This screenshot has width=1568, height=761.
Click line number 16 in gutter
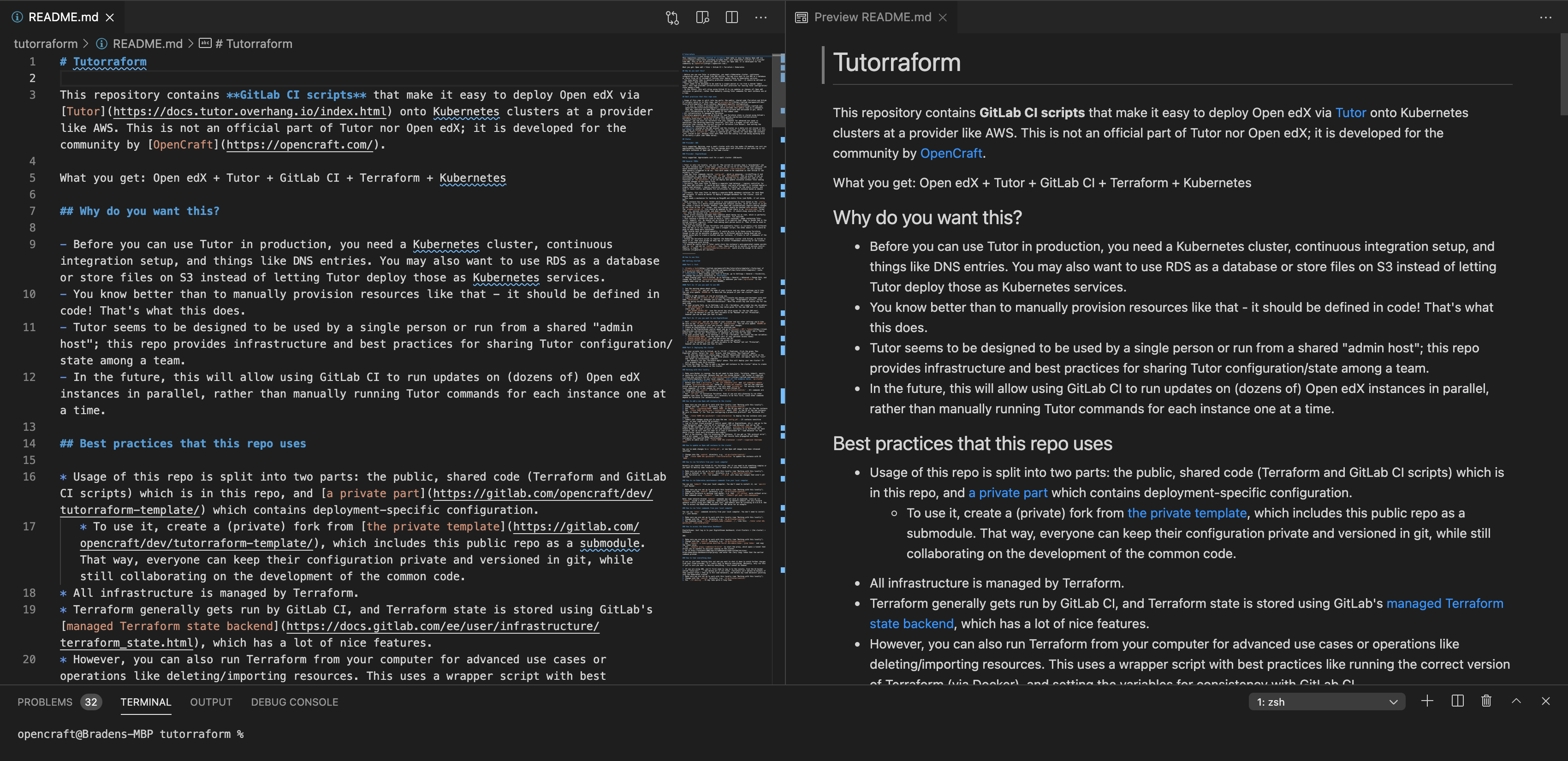pos(29,477)
